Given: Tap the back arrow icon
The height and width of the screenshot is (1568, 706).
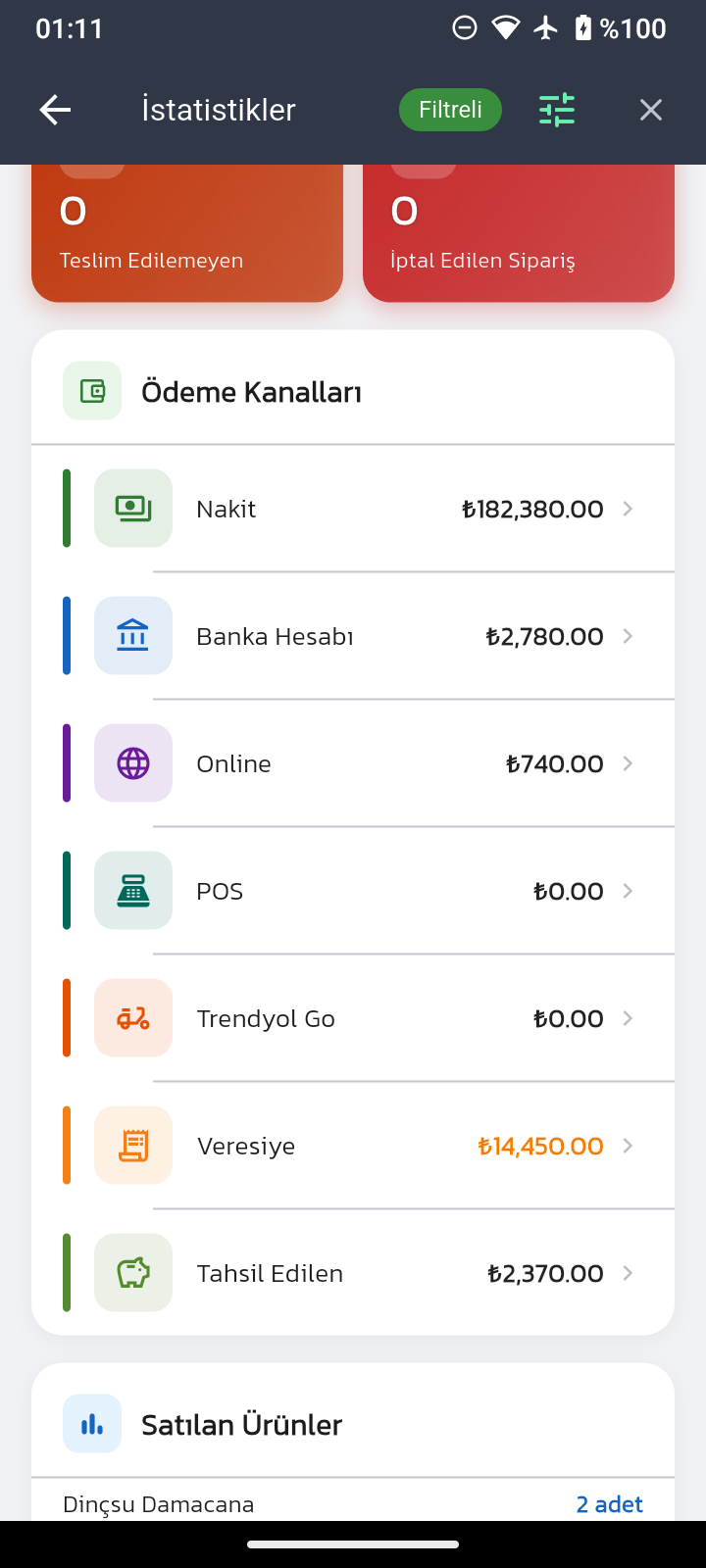Looking at the screenshot, I should tap(55, 110).
